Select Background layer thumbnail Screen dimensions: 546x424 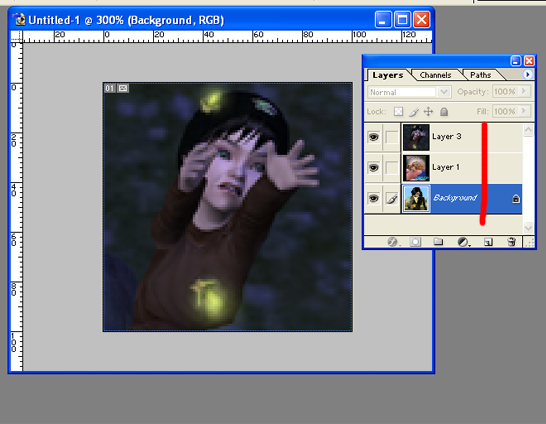(416, 198)
